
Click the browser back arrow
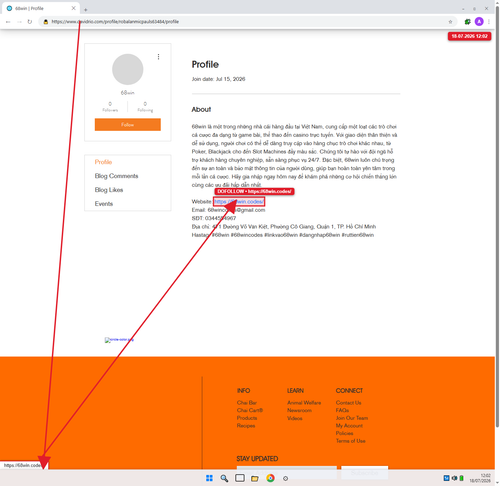coord(8,22)
